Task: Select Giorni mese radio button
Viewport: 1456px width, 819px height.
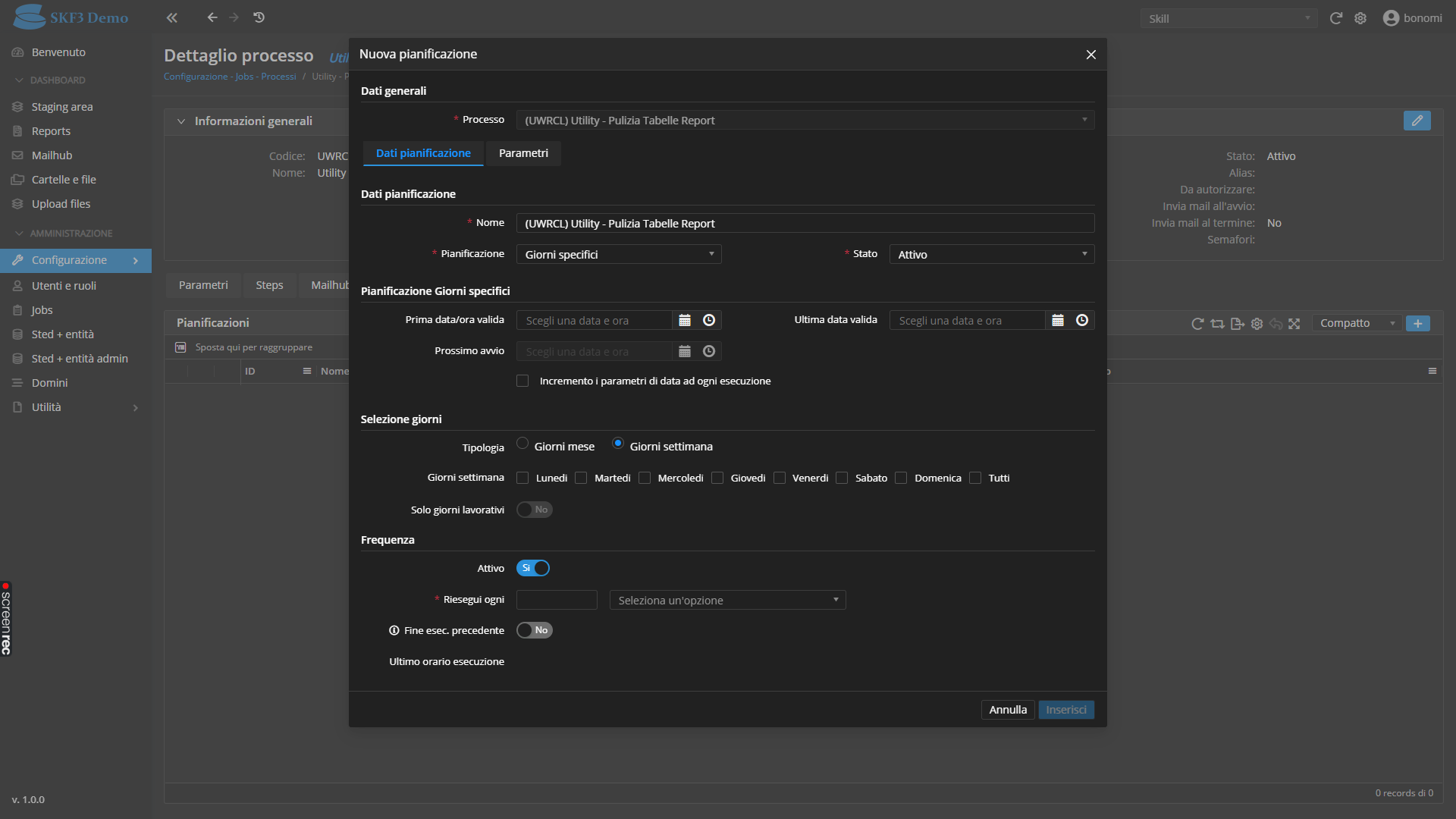Action: click(522, 444)
